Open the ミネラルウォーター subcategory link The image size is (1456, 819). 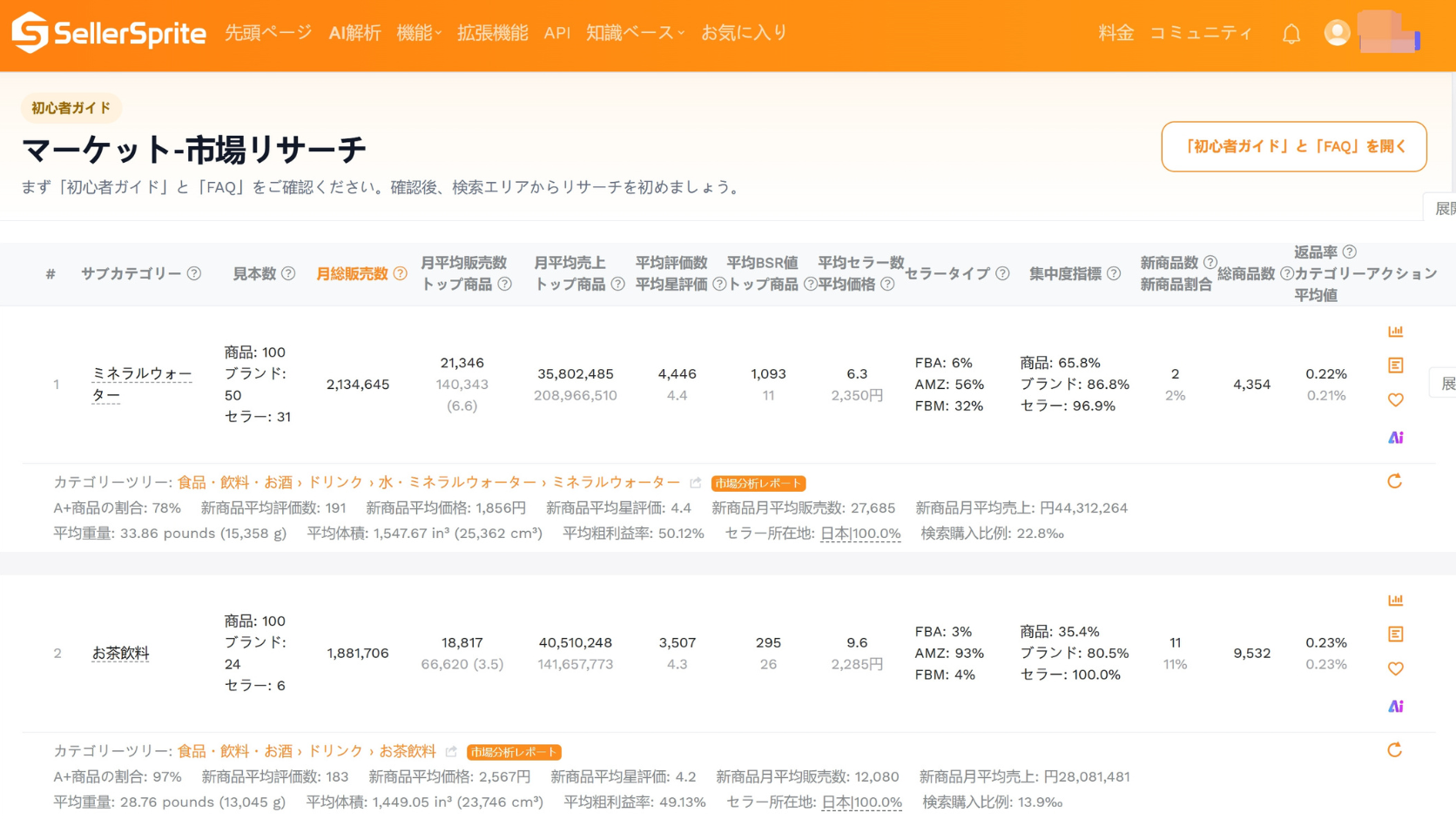(142, 384)
